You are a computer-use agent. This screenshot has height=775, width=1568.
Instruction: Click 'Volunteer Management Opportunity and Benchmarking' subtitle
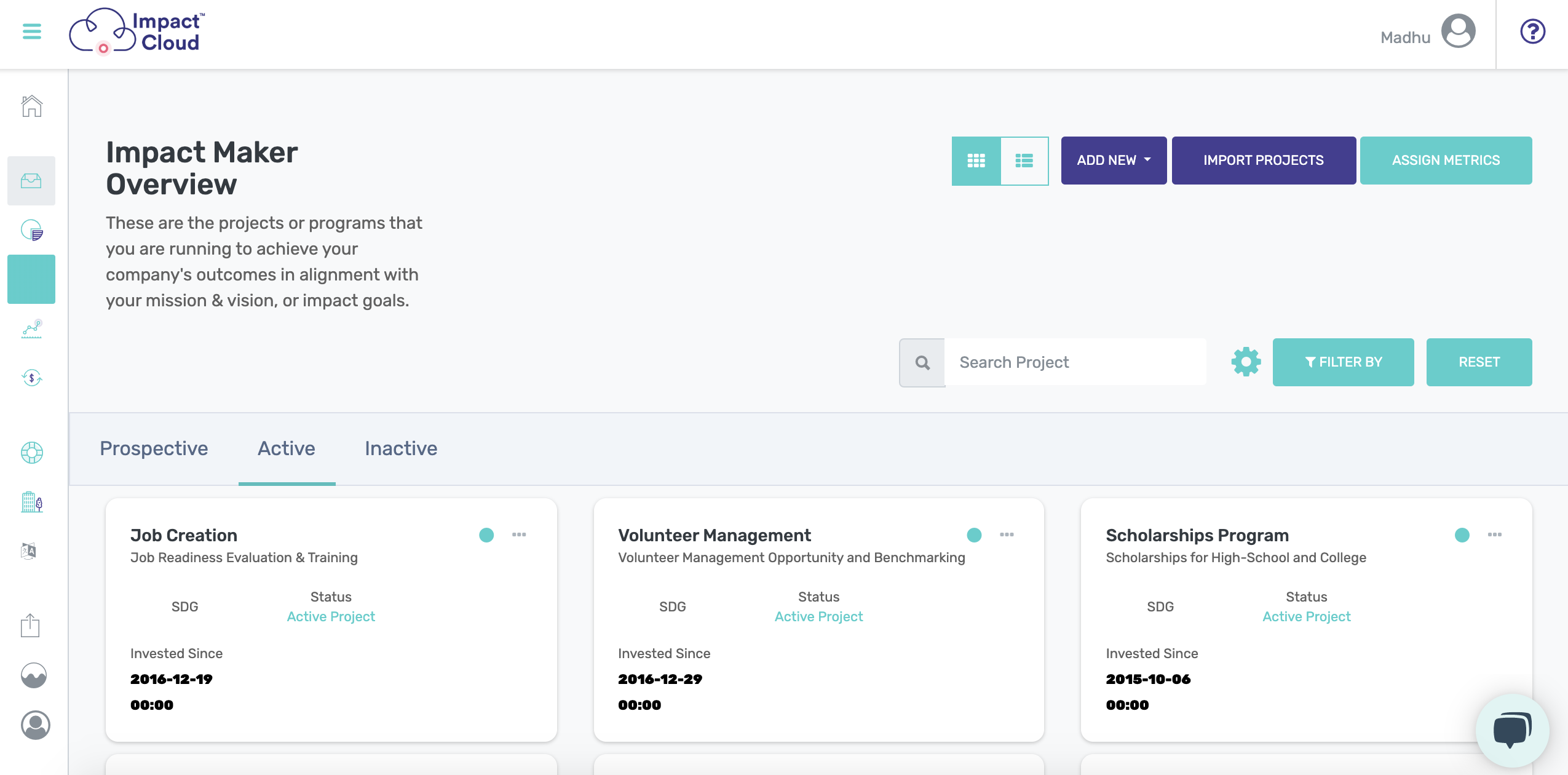click(791, 557)
